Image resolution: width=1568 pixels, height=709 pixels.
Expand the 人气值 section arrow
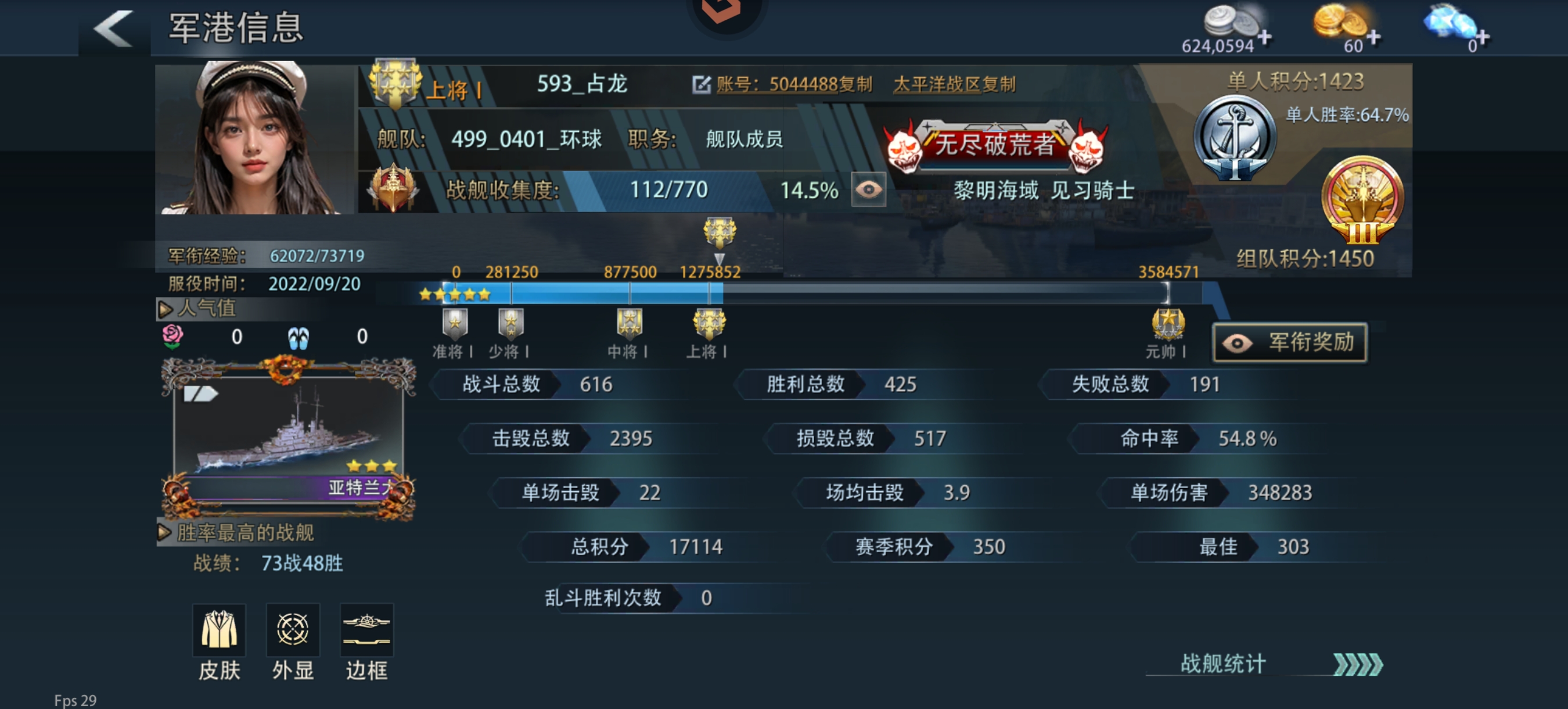tap(164, 309)
